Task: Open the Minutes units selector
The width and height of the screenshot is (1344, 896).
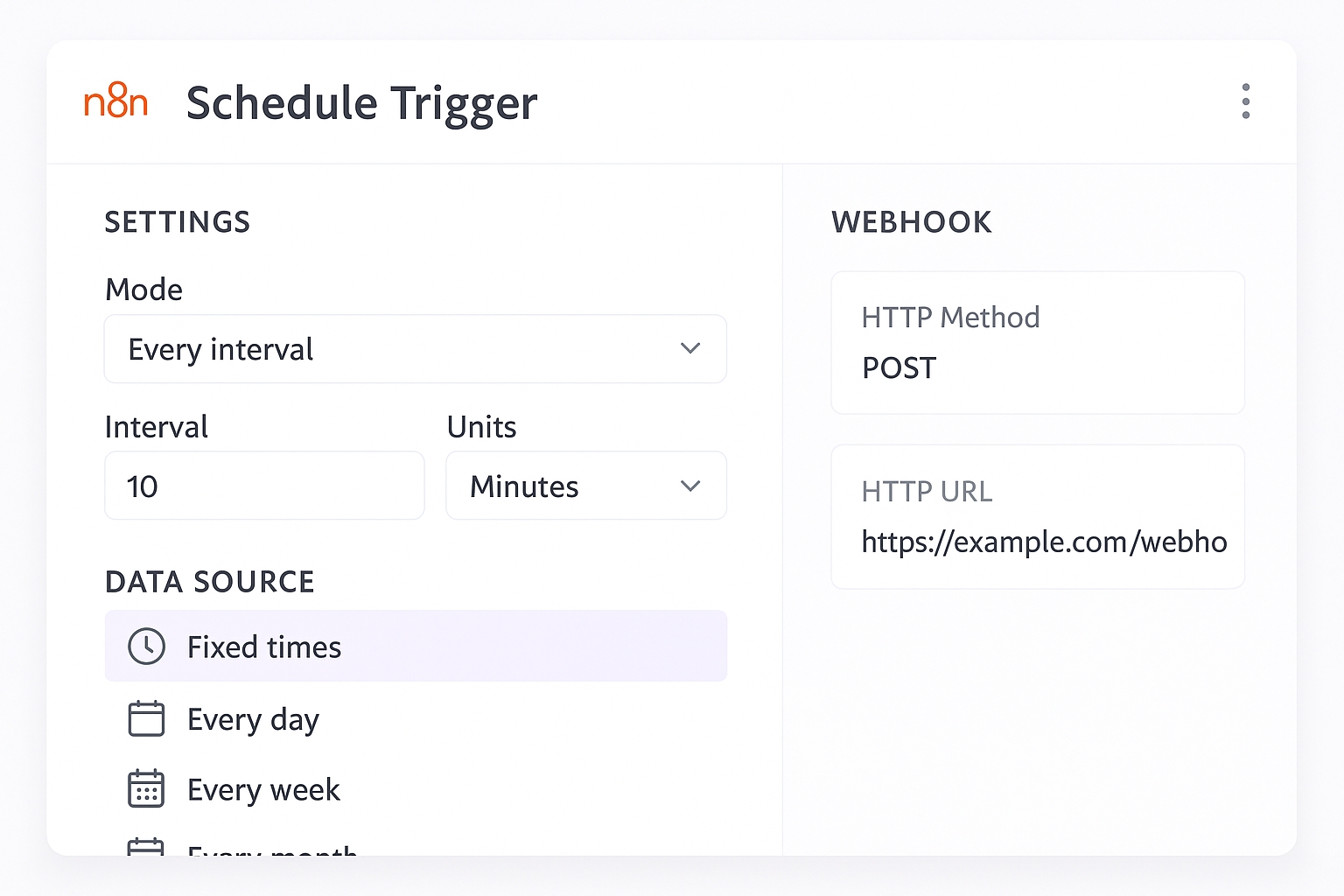Action: (569, 486)
